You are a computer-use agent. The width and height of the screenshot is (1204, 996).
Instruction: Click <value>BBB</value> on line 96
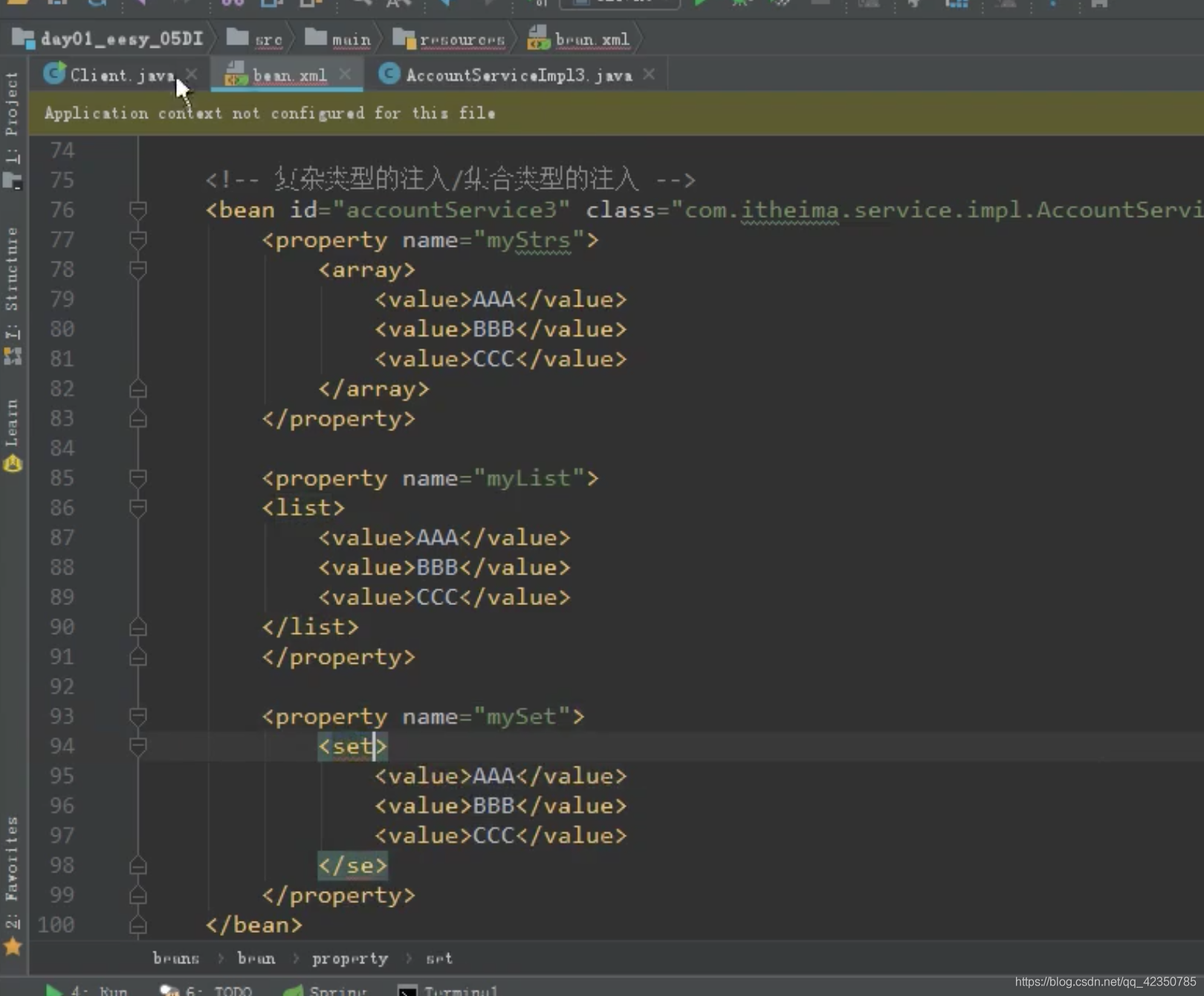pyautogui.click(x=500, y=806)
